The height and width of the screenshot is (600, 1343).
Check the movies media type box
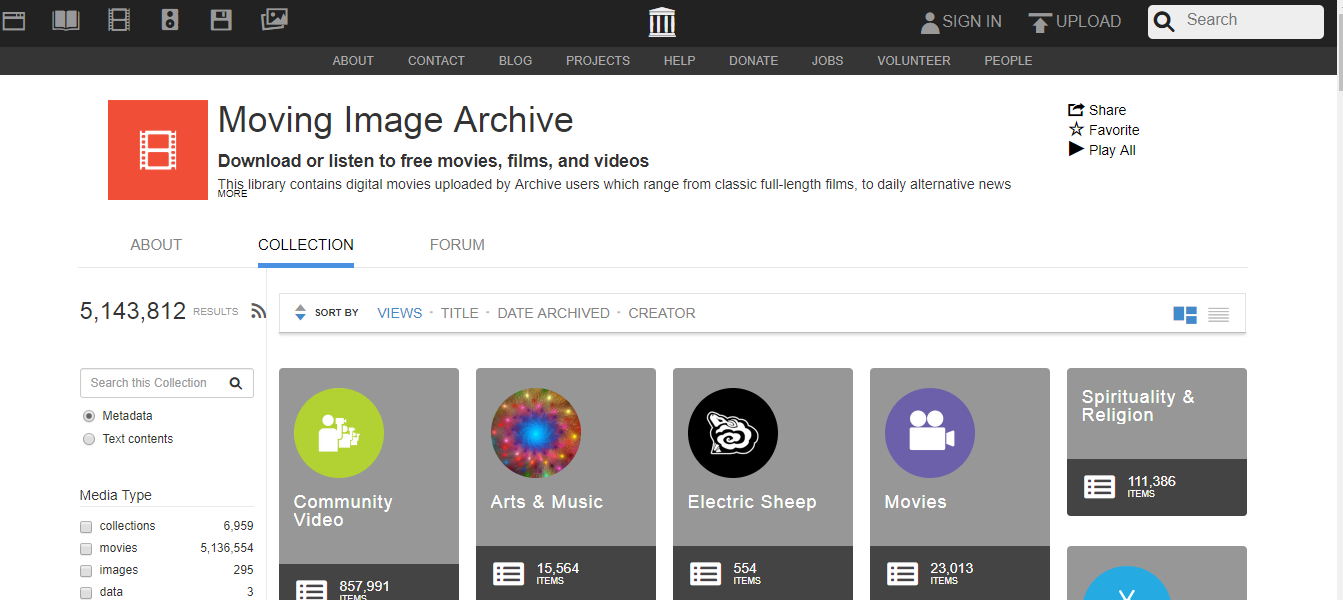coord(86,548)
